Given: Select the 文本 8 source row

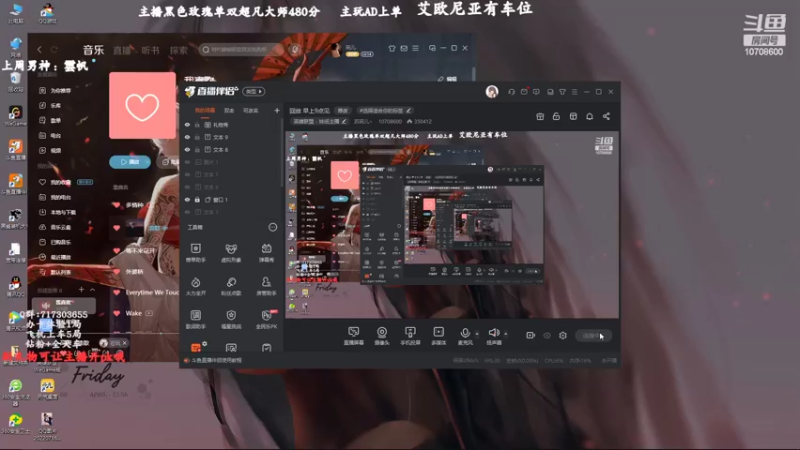Looking at the screenshot, I should click(231, 149).
